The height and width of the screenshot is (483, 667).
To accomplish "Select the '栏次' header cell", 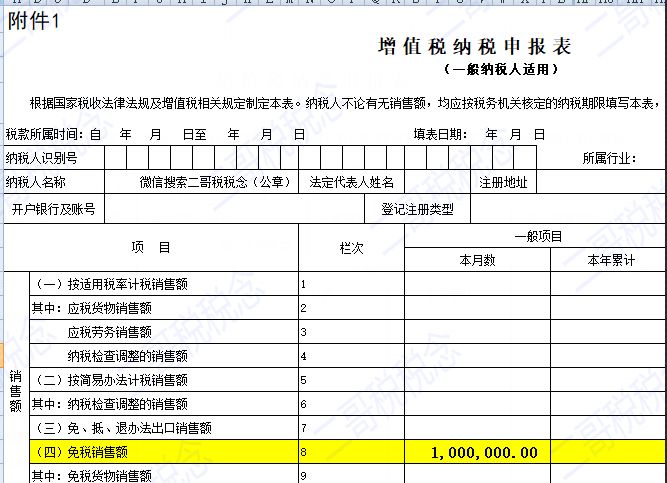I will [x=351, y=247].
